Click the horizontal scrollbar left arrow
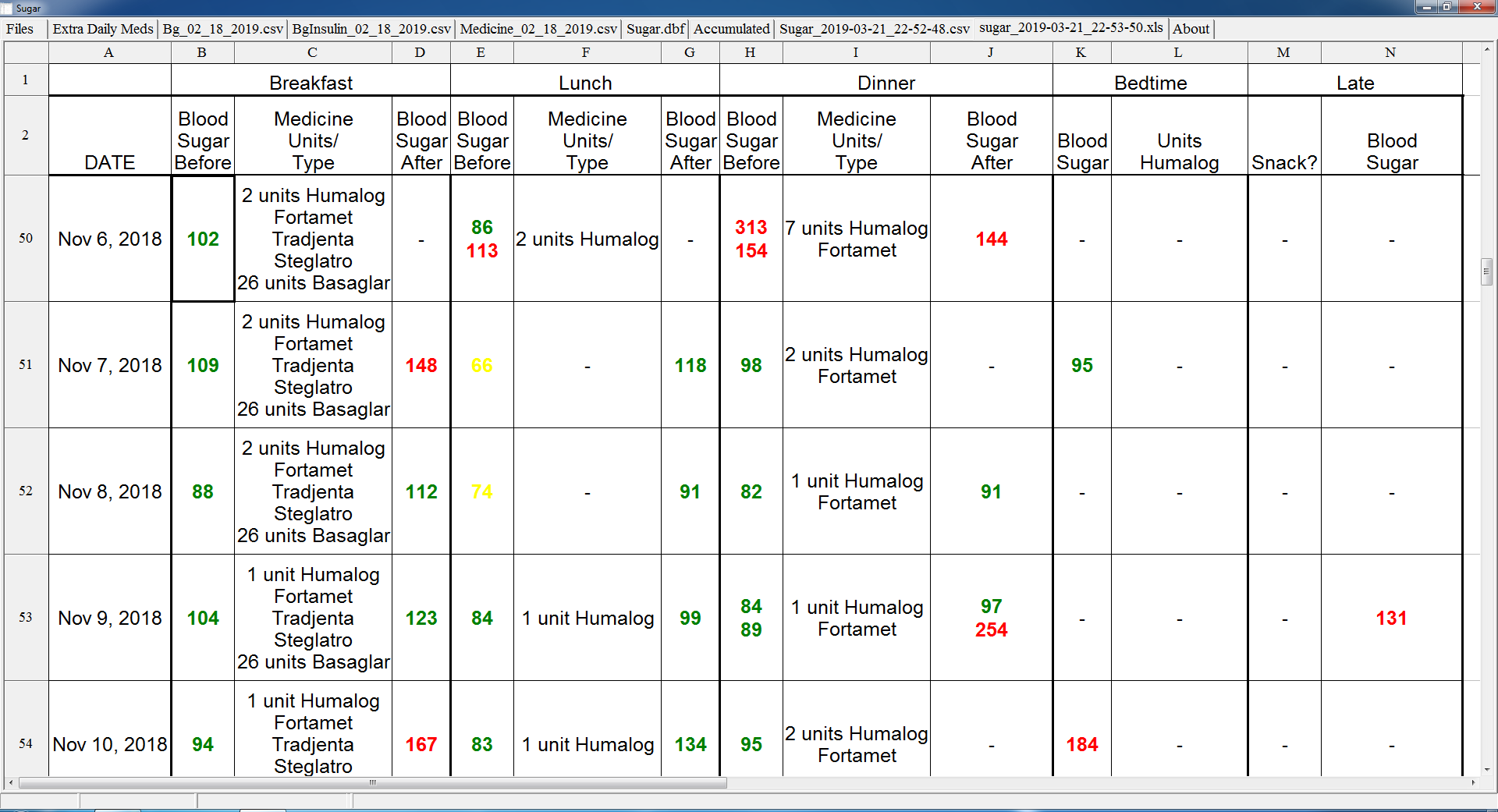The height and width of the screenshot is (812, 1498). click(x=10, y=782)
